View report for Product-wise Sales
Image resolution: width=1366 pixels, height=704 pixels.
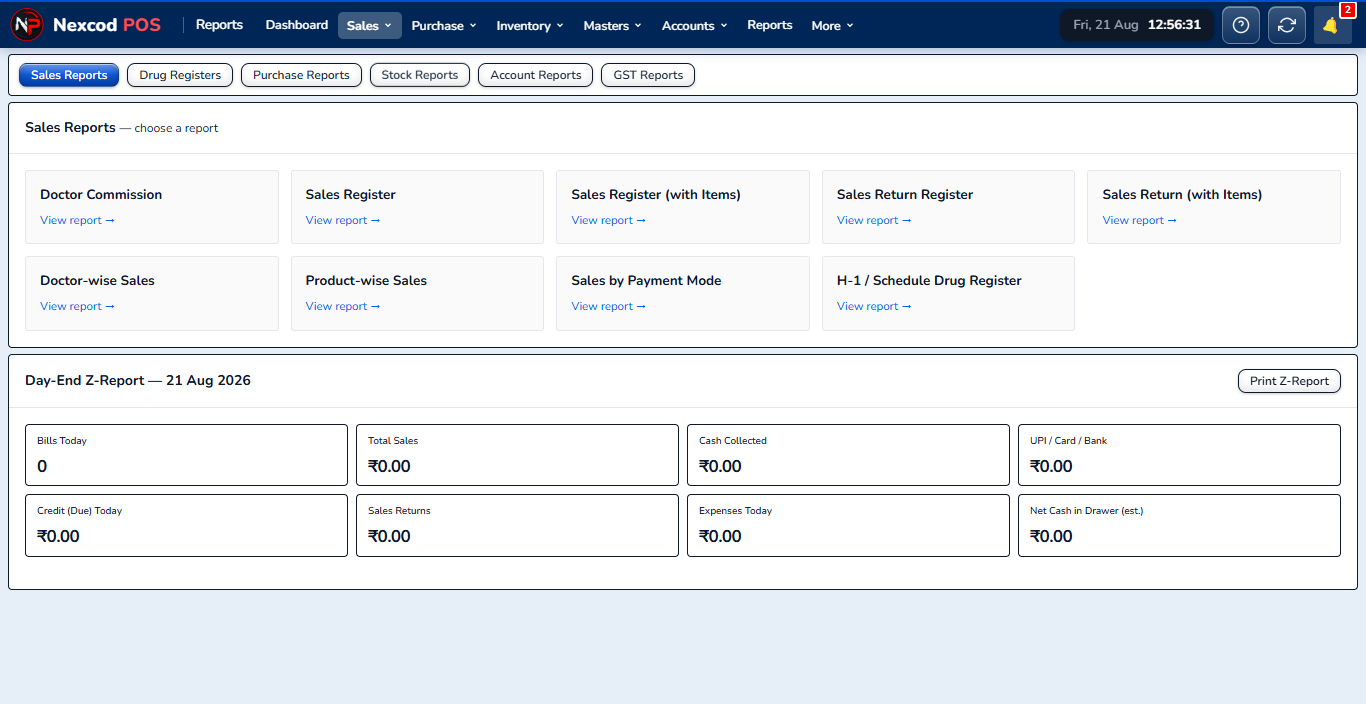pos(343,306)
